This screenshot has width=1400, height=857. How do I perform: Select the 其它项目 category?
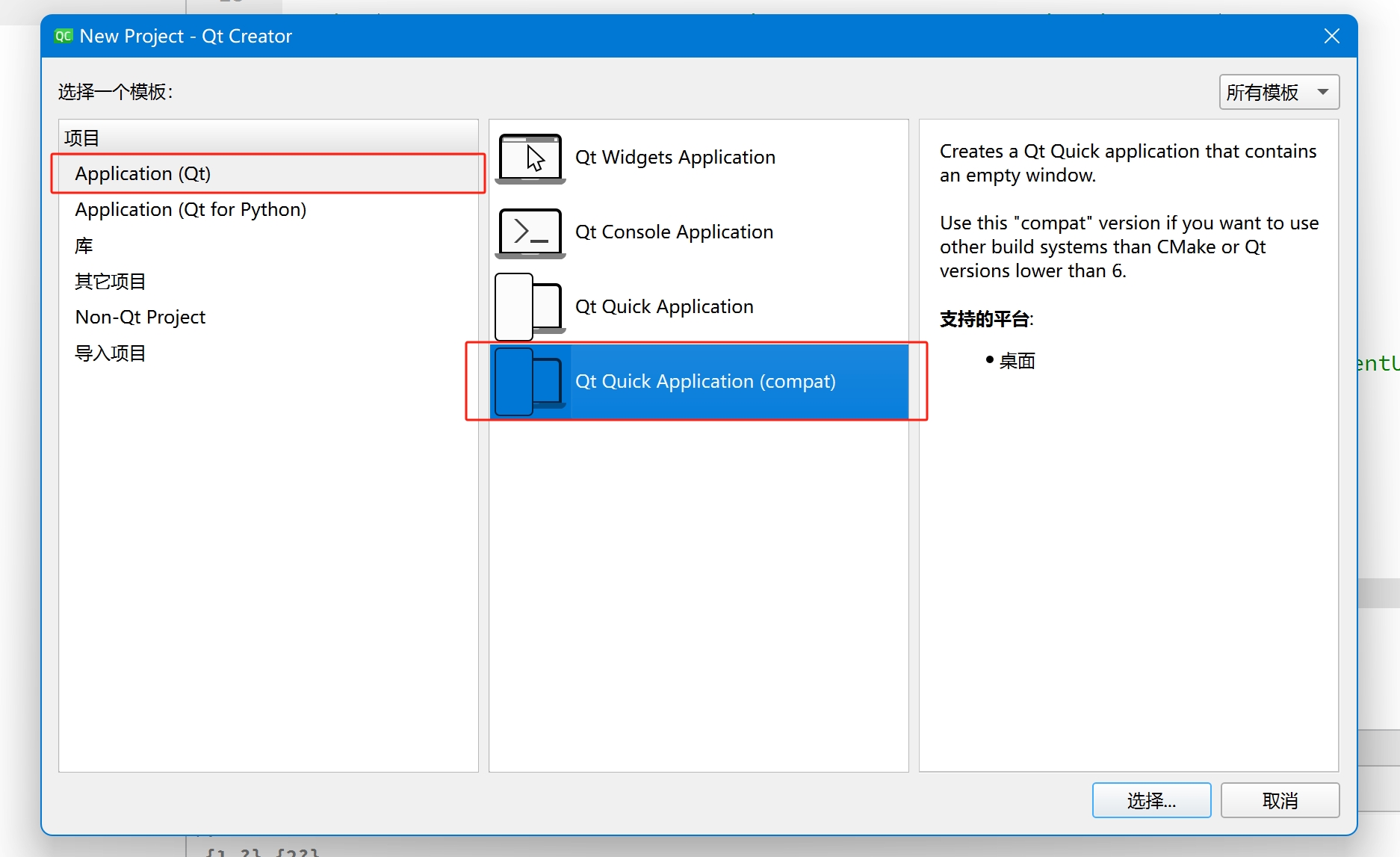268,281
